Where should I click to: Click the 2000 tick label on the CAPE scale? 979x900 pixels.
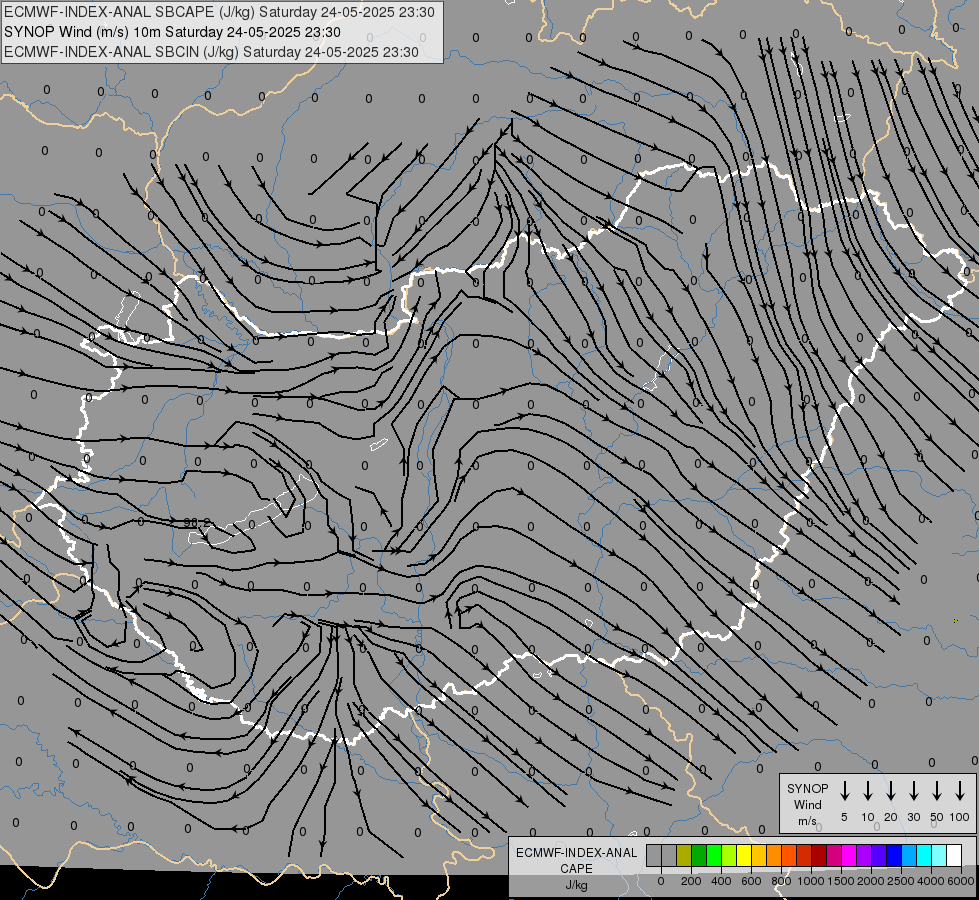[x=871, y=881]
